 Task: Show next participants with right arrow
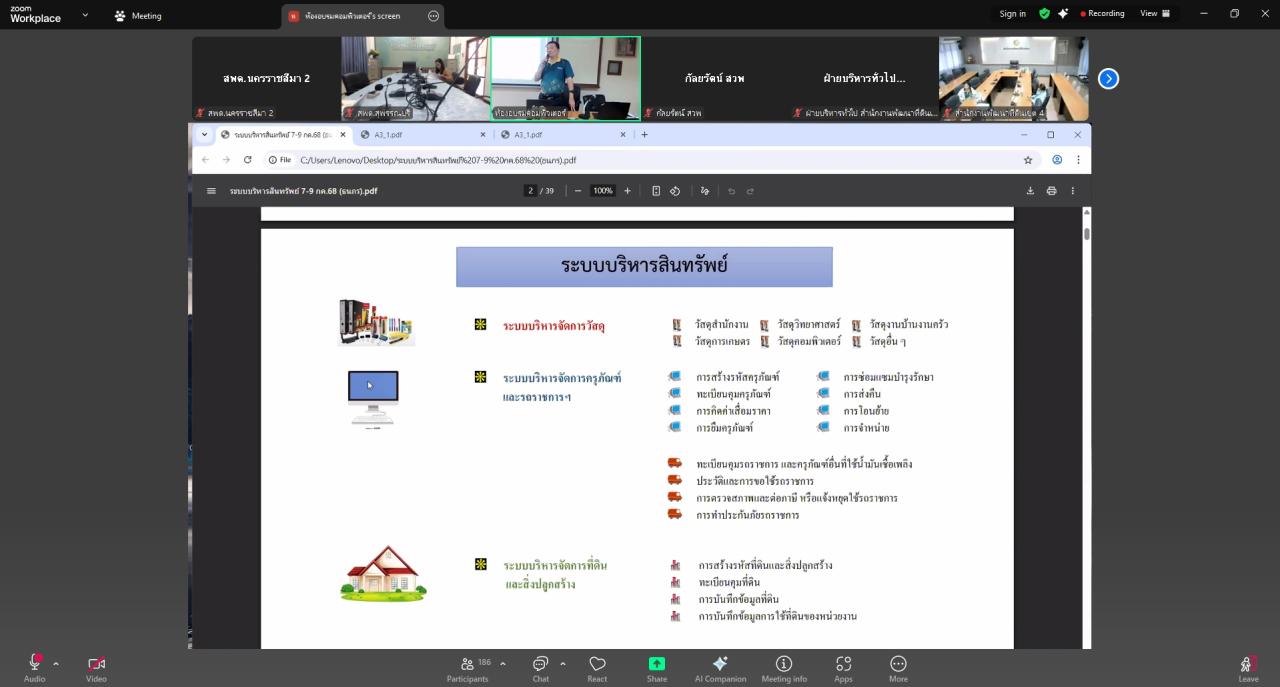pos(1108,79)
